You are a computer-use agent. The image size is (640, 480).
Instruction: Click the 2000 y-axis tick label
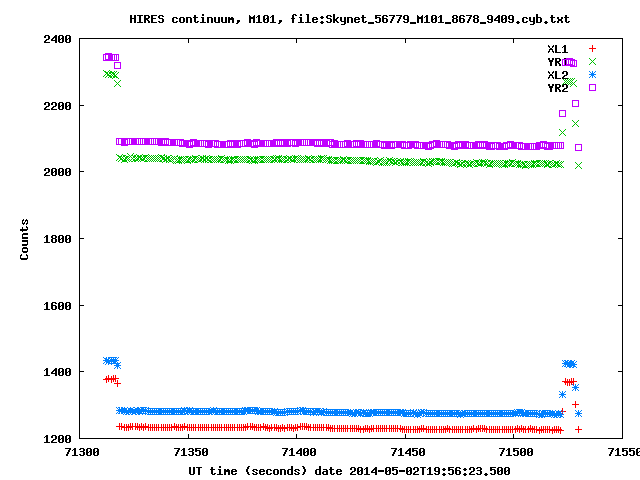(58, 172)
